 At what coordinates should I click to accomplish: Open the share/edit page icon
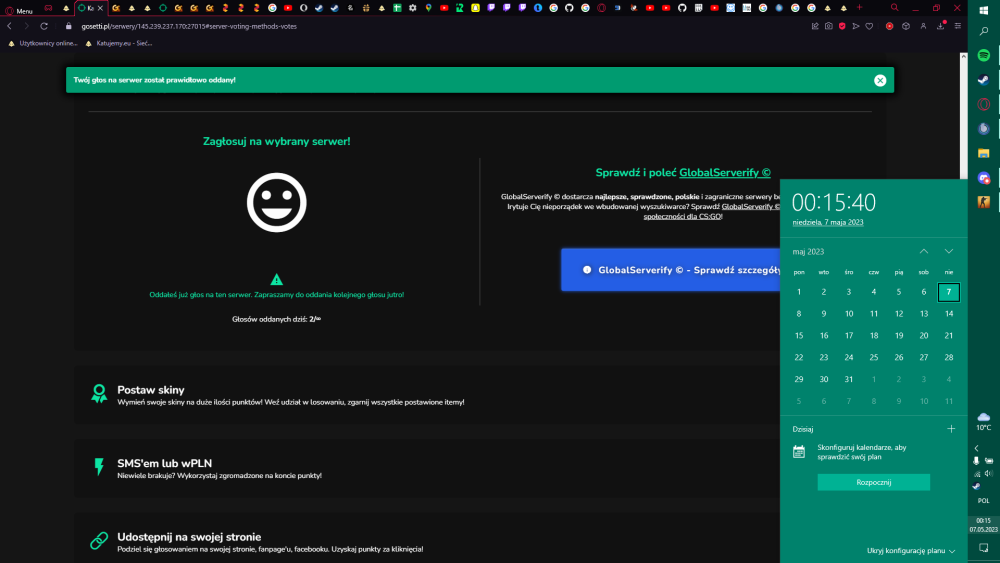(x=815, y=26)
